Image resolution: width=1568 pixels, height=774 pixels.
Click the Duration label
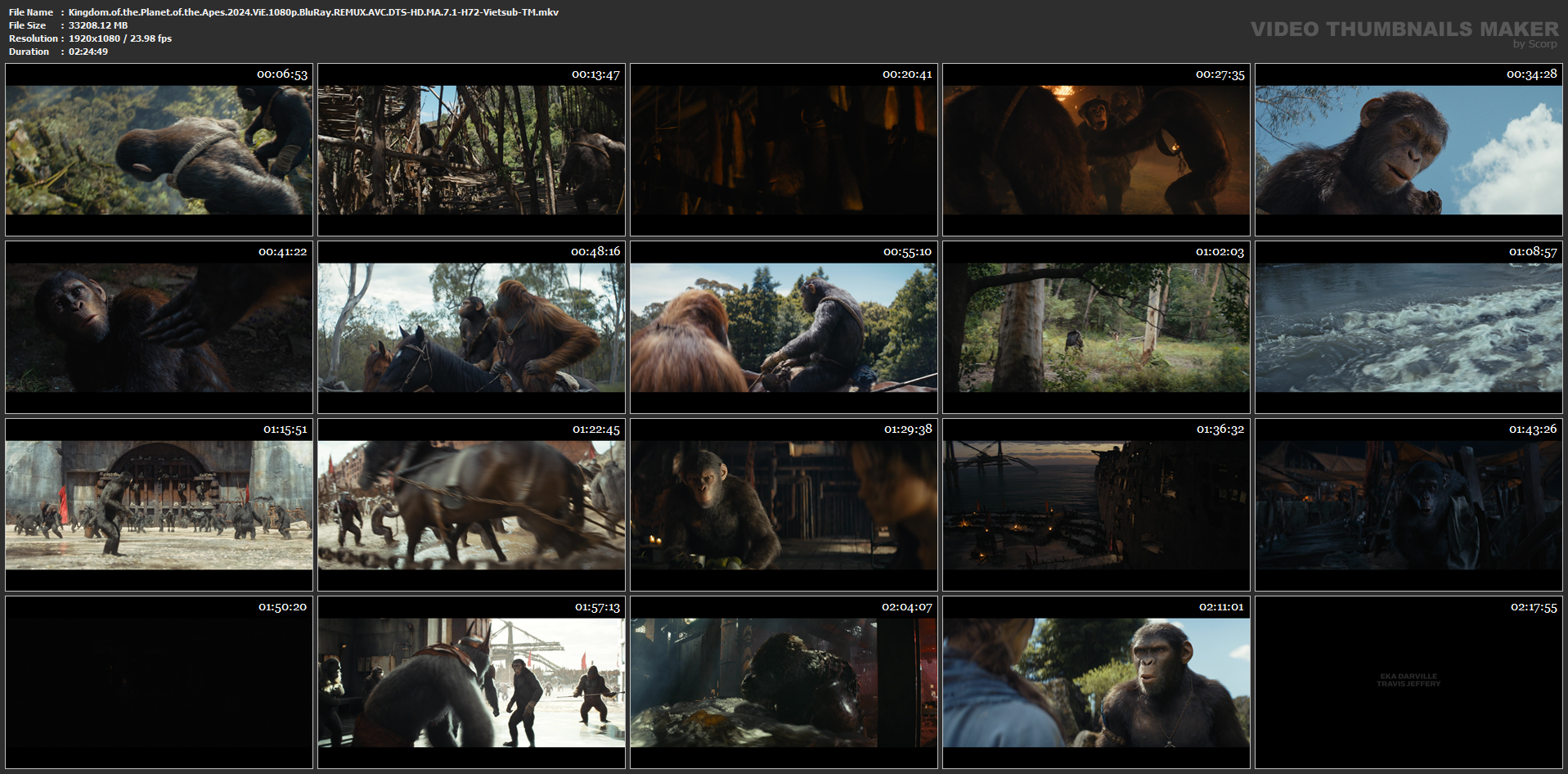[x=29, y=52]
